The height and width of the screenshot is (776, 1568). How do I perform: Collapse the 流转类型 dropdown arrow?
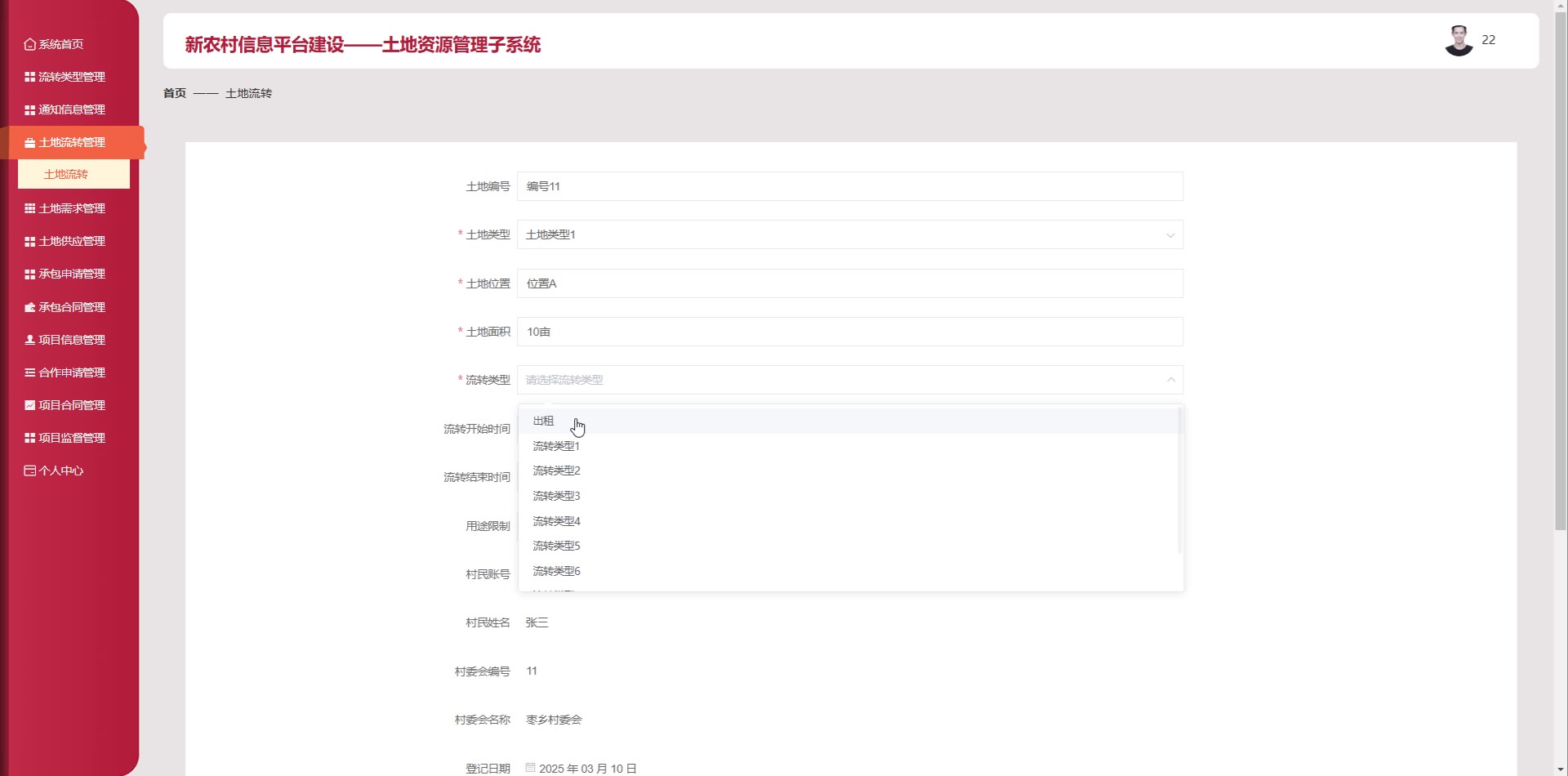pos(1170,380)
